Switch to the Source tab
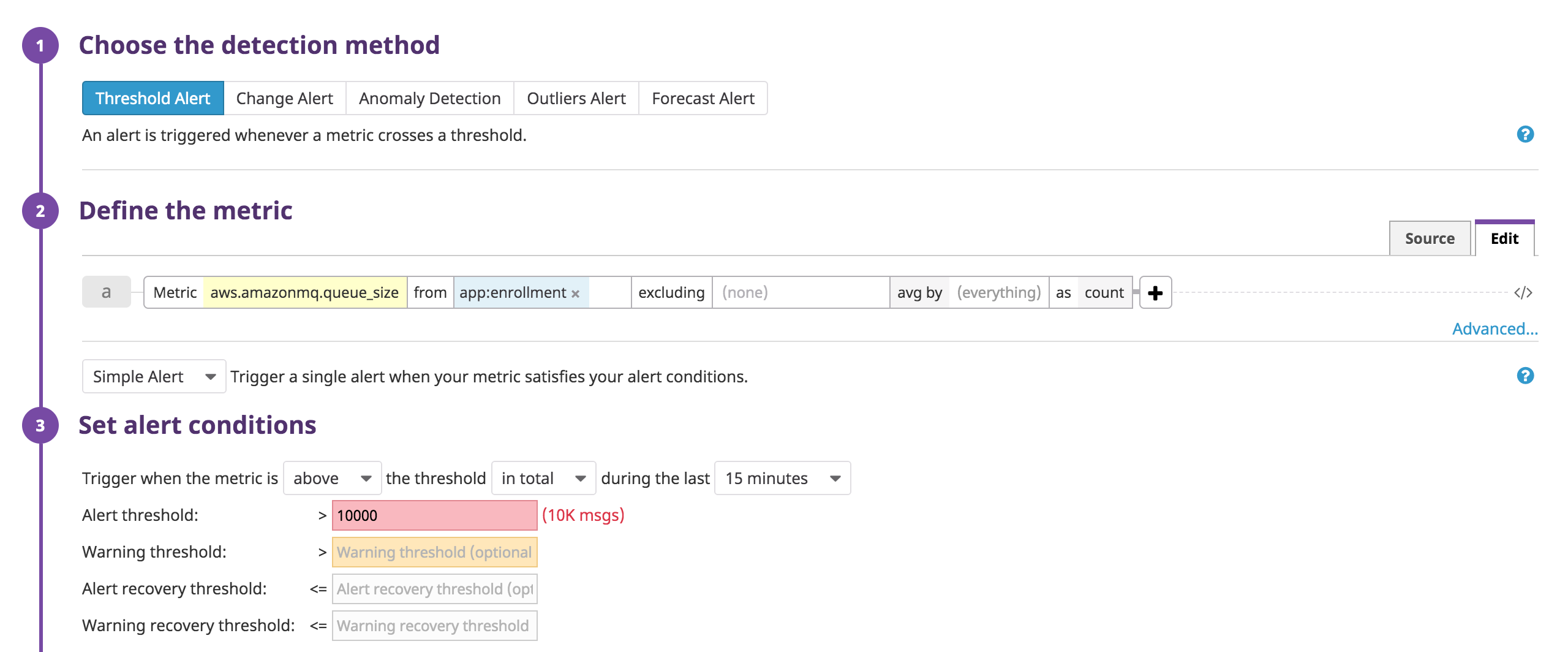Image resolution: width=1568 pixels, height=652 pixels. [1430, 238]
